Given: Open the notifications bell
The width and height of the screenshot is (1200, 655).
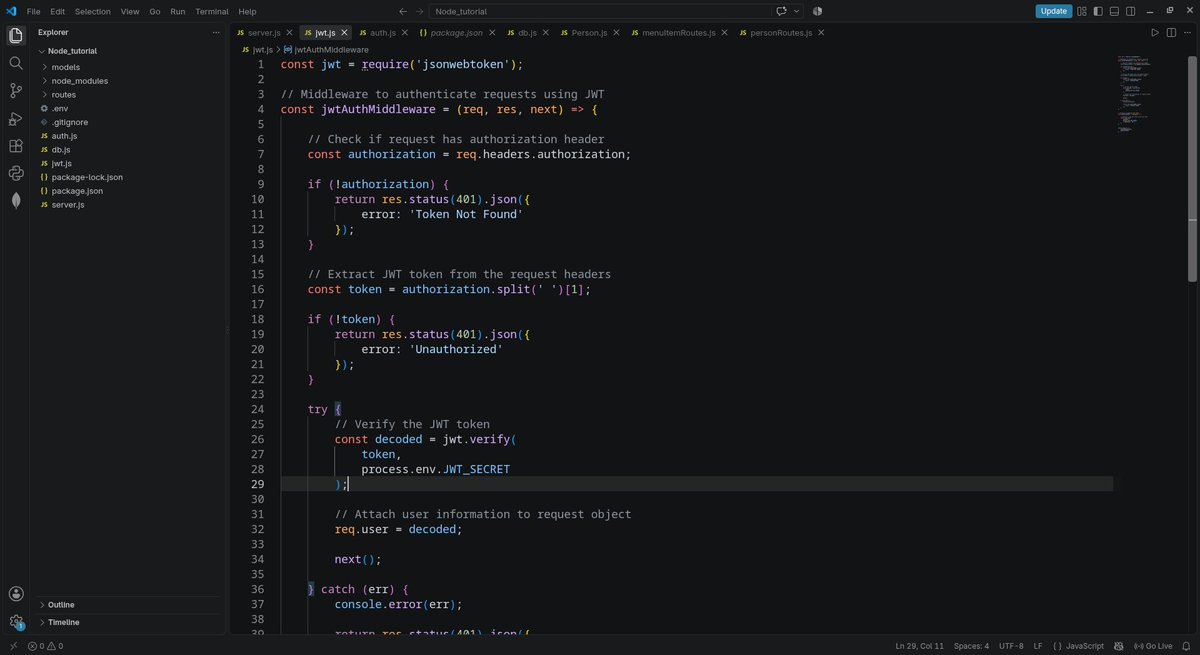Looking at the screenshot, I should [x=1186, y=646].
